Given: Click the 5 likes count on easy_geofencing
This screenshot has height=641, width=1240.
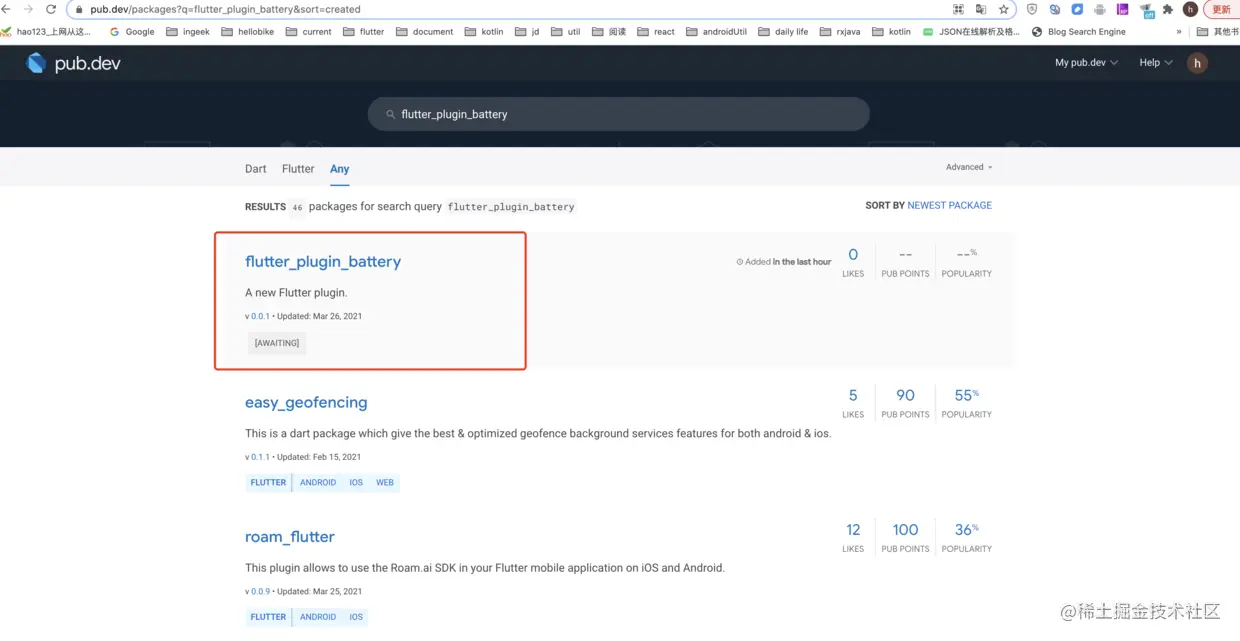Looking at the screenshot, I should pos(853,396).
